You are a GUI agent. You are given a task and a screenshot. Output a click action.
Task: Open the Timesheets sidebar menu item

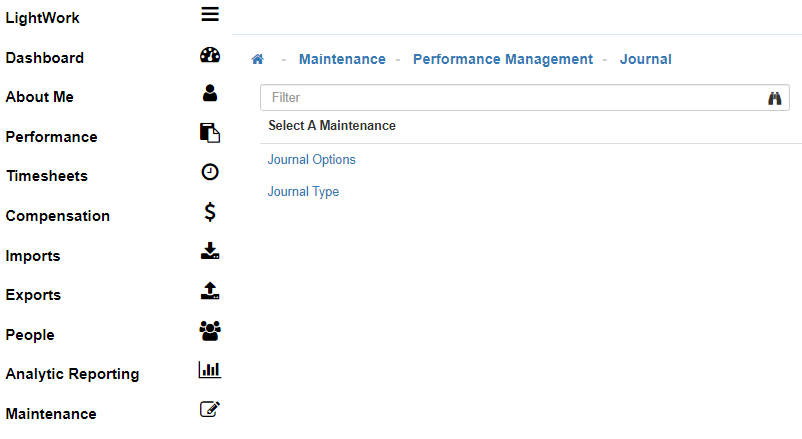[47, 176]
